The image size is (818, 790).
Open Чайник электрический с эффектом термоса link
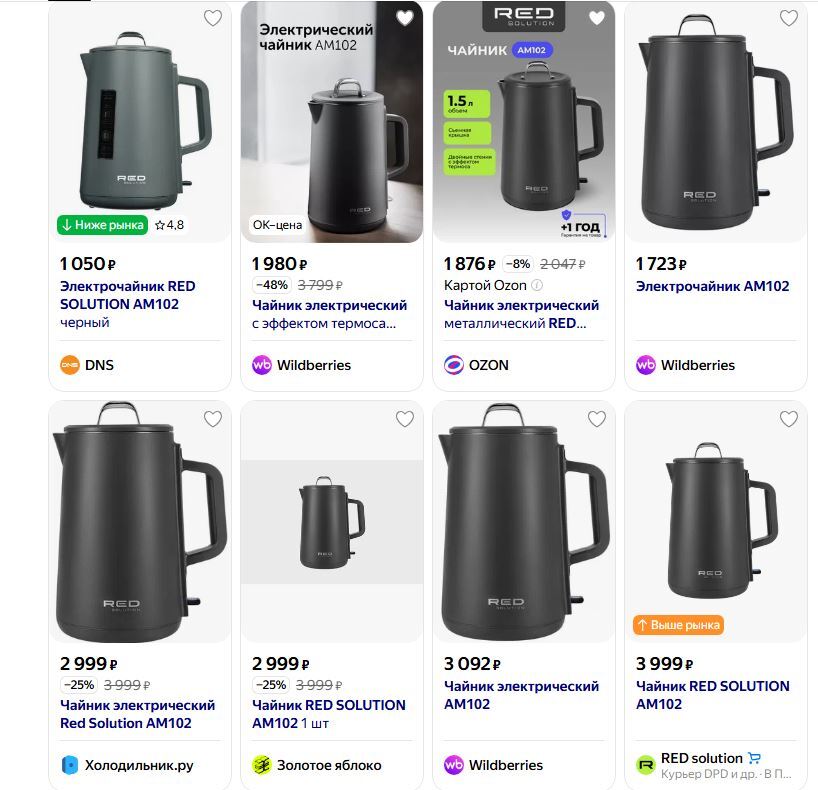tap(329, 314)
